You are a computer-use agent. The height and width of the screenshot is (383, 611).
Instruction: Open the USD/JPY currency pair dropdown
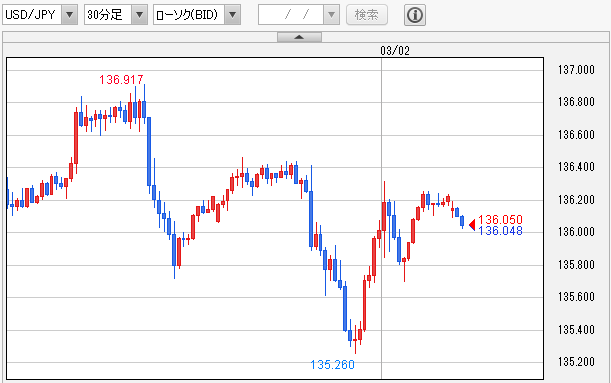(40, 15)
